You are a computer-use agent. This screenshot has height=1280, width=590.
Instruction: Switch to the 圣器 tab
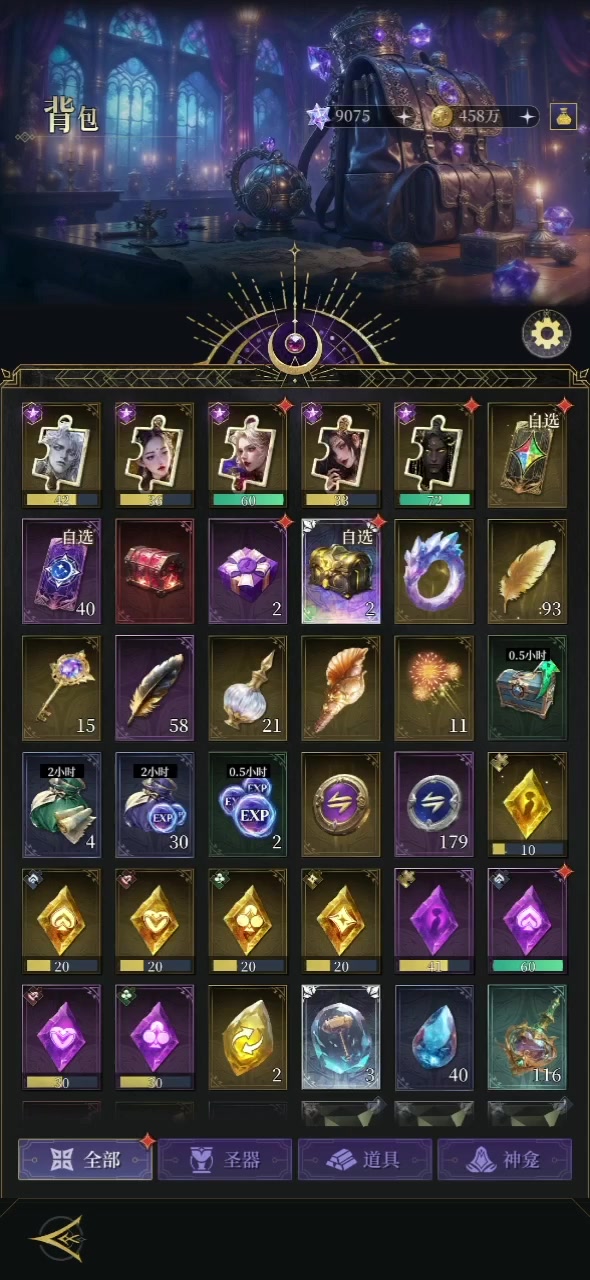[225, 1159]
